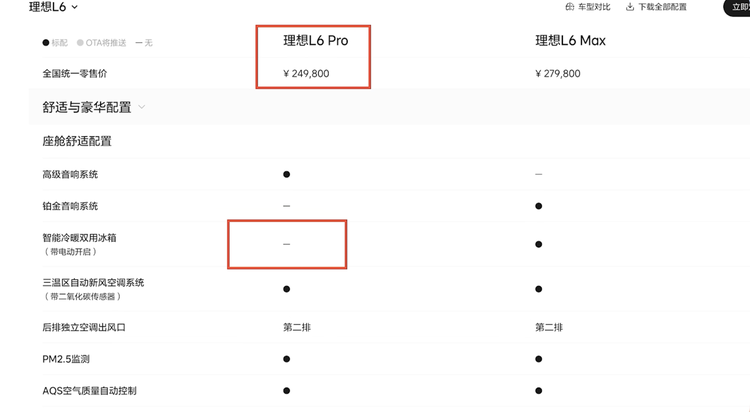Open the 理想L6 model dropdown
Viewport: 750px width, 412px height.
click(x=54, y=8)
